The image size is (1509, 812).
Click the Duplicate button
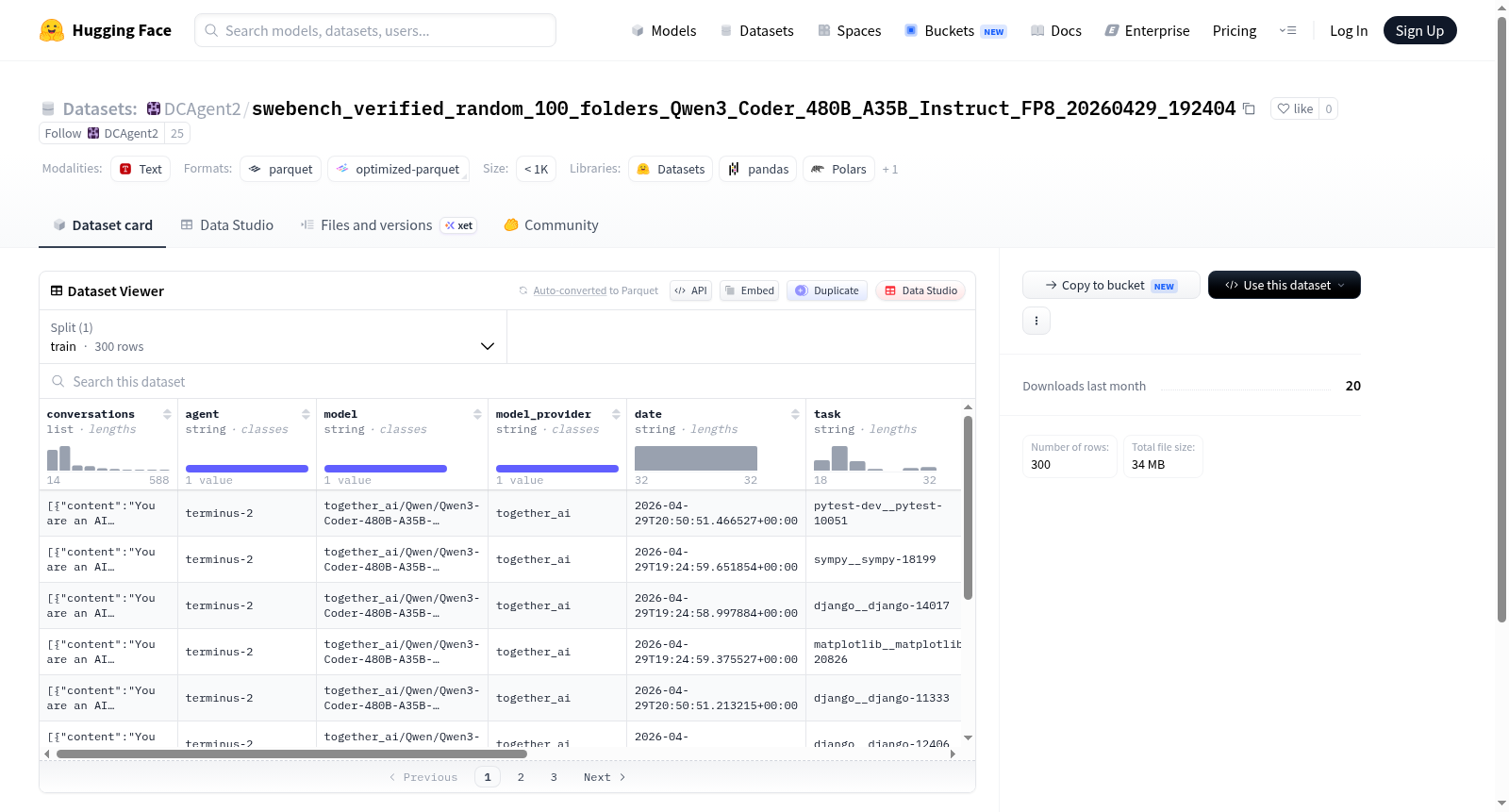point(827,290)
